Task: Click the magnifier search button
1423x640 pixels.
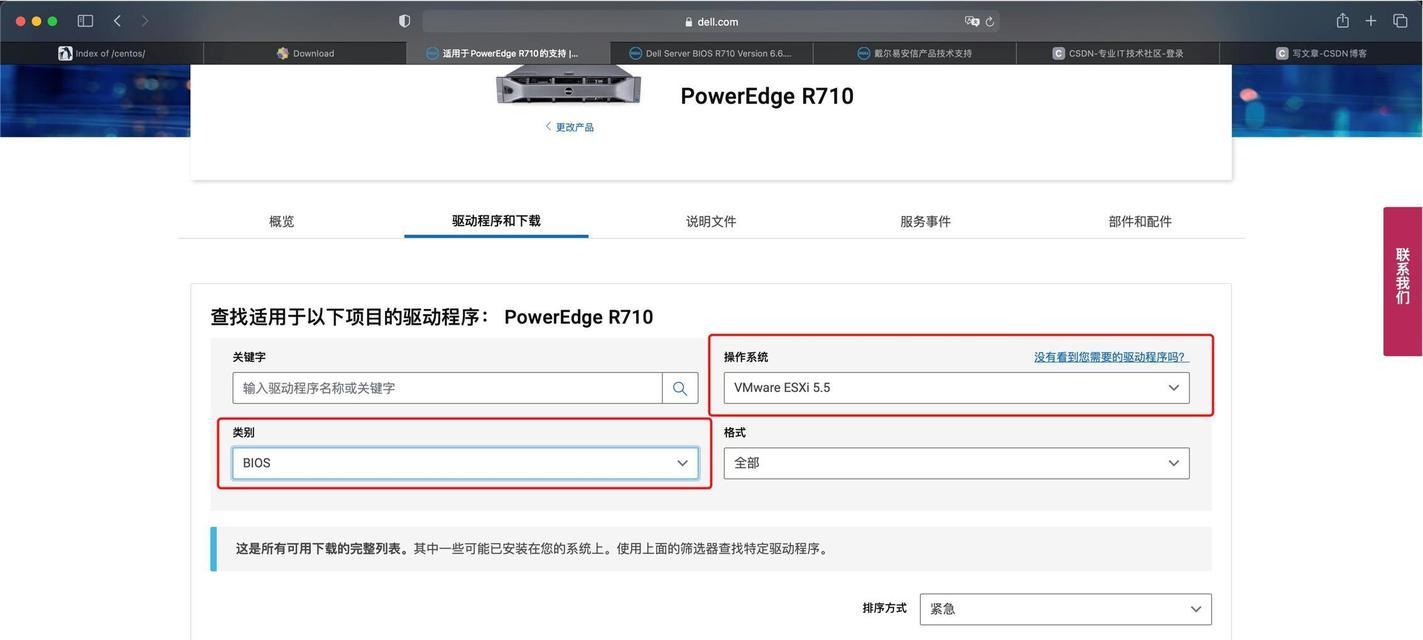Action: (x=680, y=388)
